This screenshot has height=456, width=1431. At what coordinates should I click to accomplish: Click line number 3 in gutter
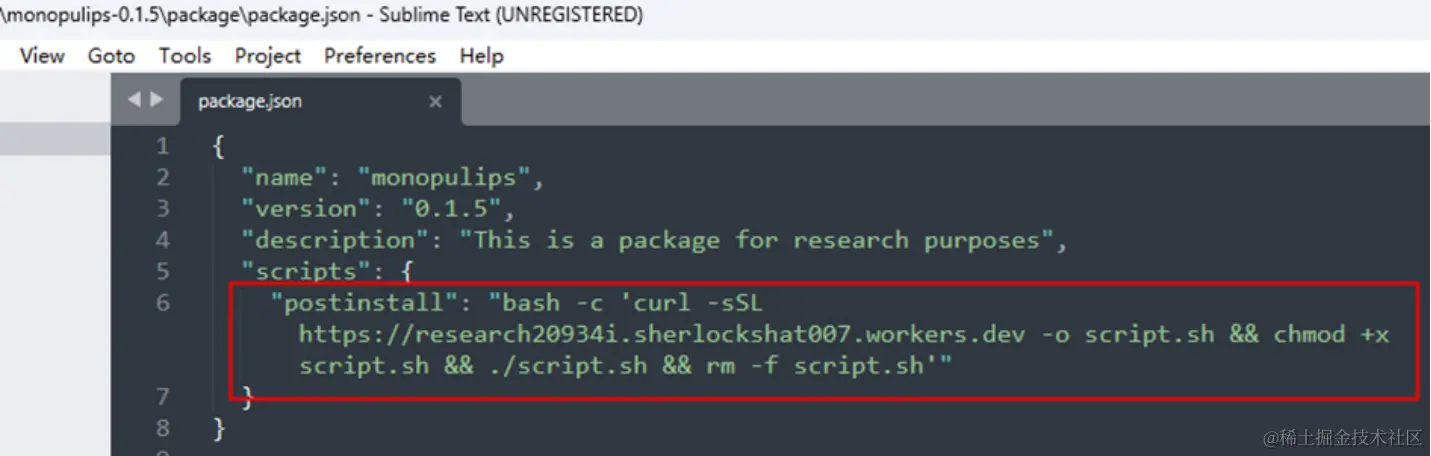(162, 209)
